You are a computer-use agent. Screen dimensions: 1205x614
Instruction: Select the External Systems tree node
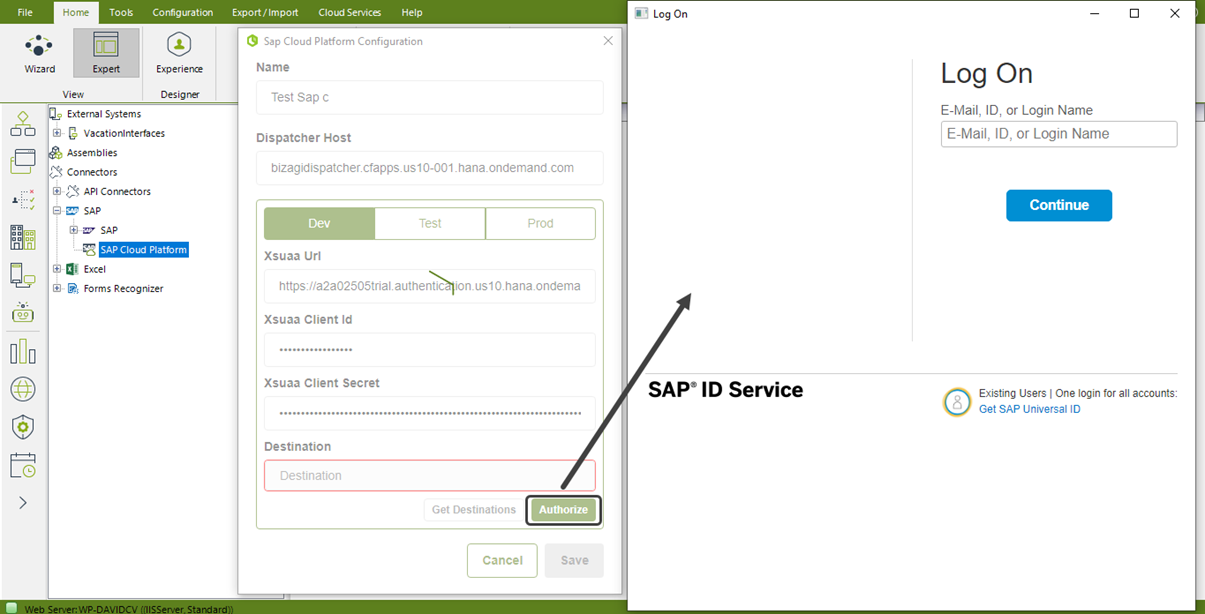pos(104,114)
